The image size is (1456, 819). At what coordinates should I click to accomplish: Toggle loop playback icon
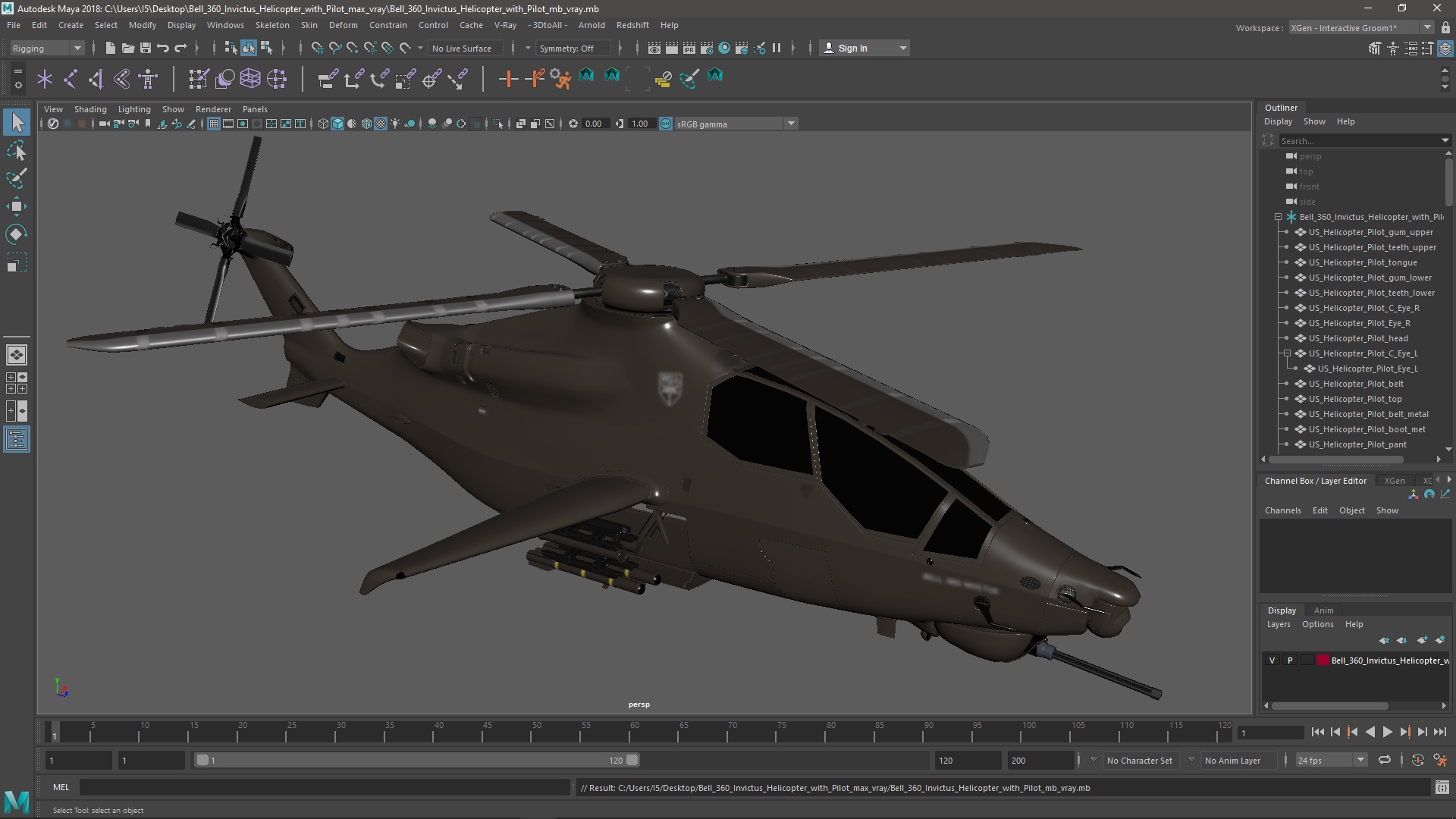click(1385, 760)
